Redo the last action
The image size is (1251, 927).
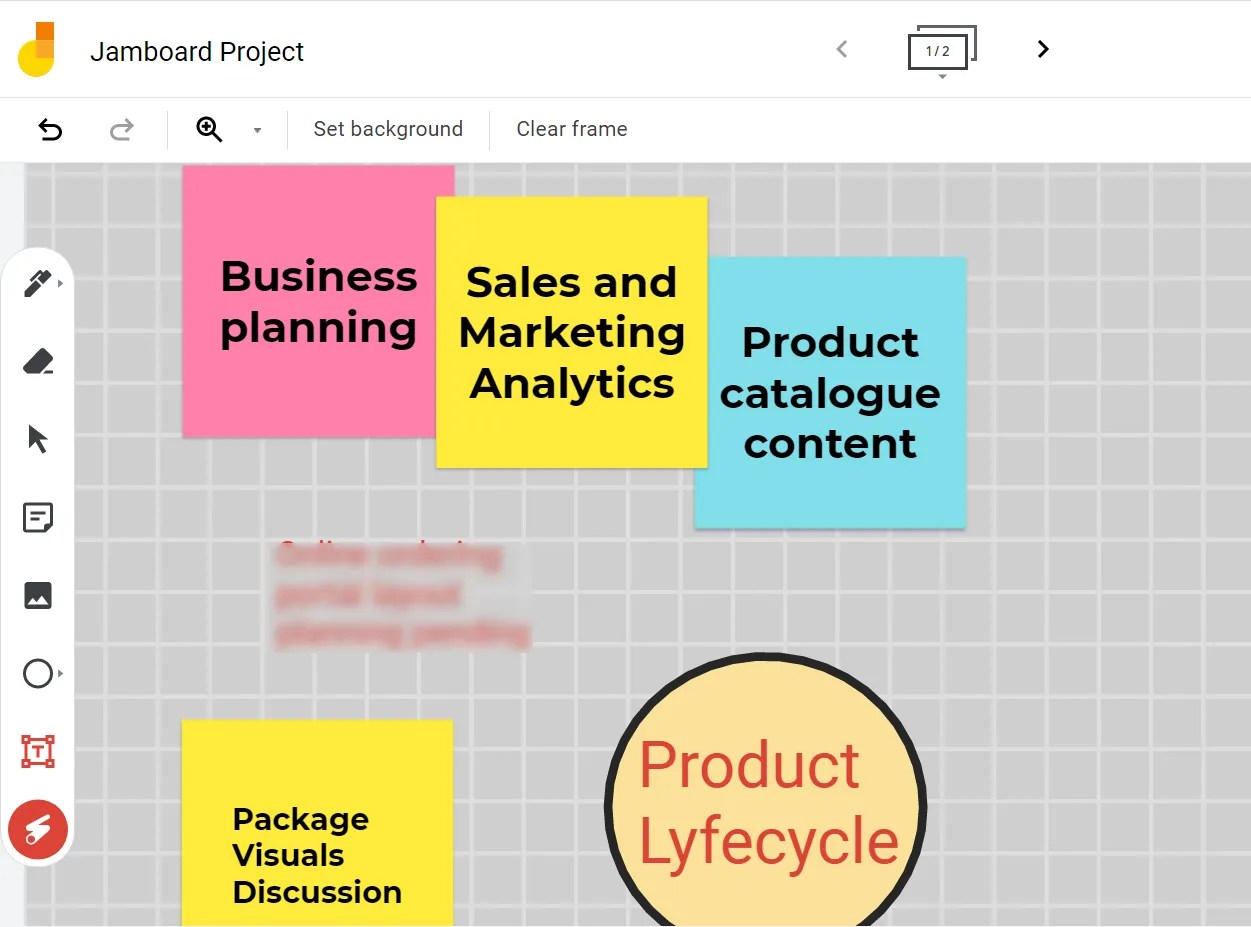[x=121, y=129]
